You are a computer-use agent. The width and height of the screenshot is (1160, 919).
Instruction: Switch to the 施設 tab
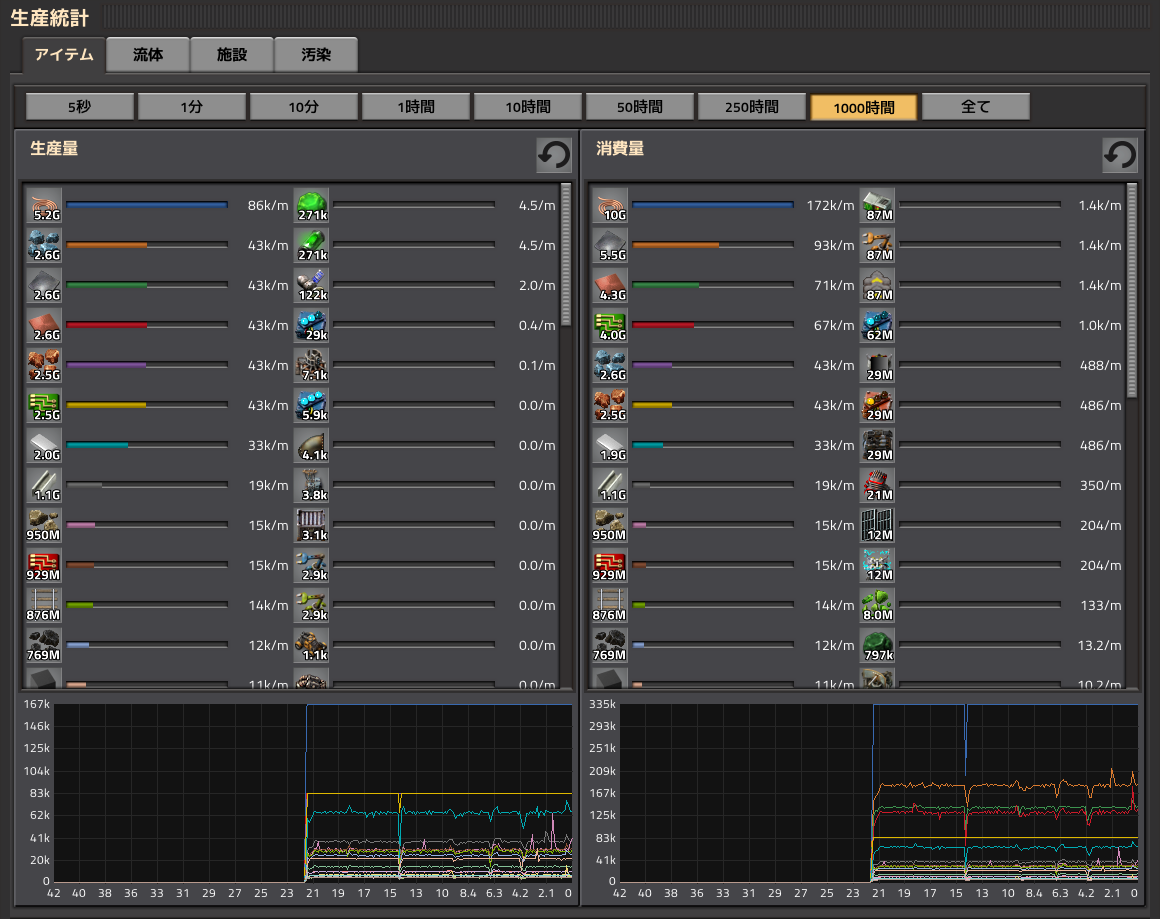232,55
